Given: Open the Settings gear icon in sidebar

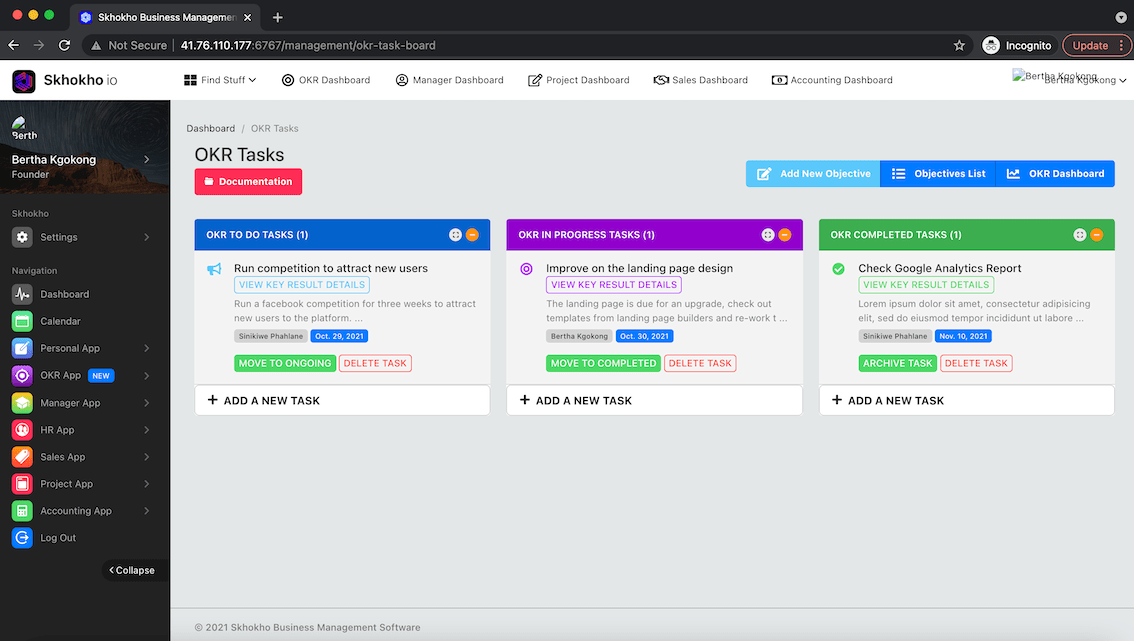Looking at the screenshot, I should 22,237.
